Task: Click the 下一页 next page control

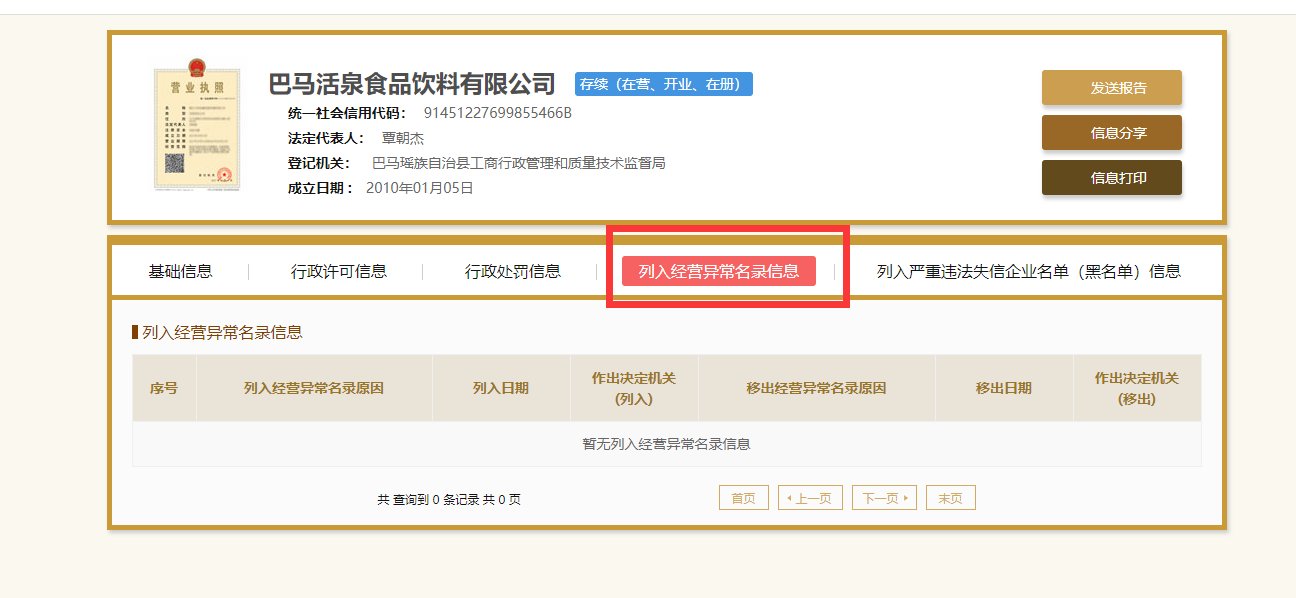Action: [883, 497]
